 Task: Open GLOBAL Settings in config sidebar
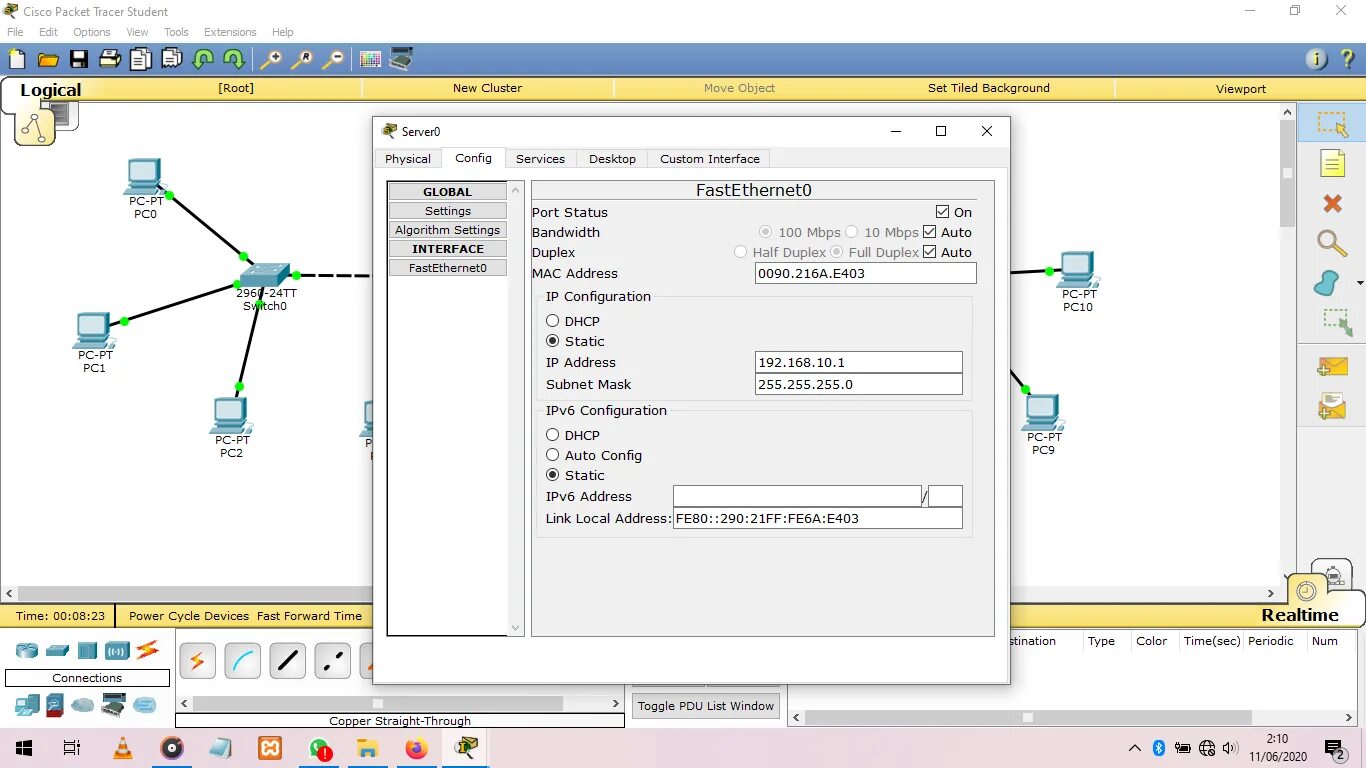(448, 211)
